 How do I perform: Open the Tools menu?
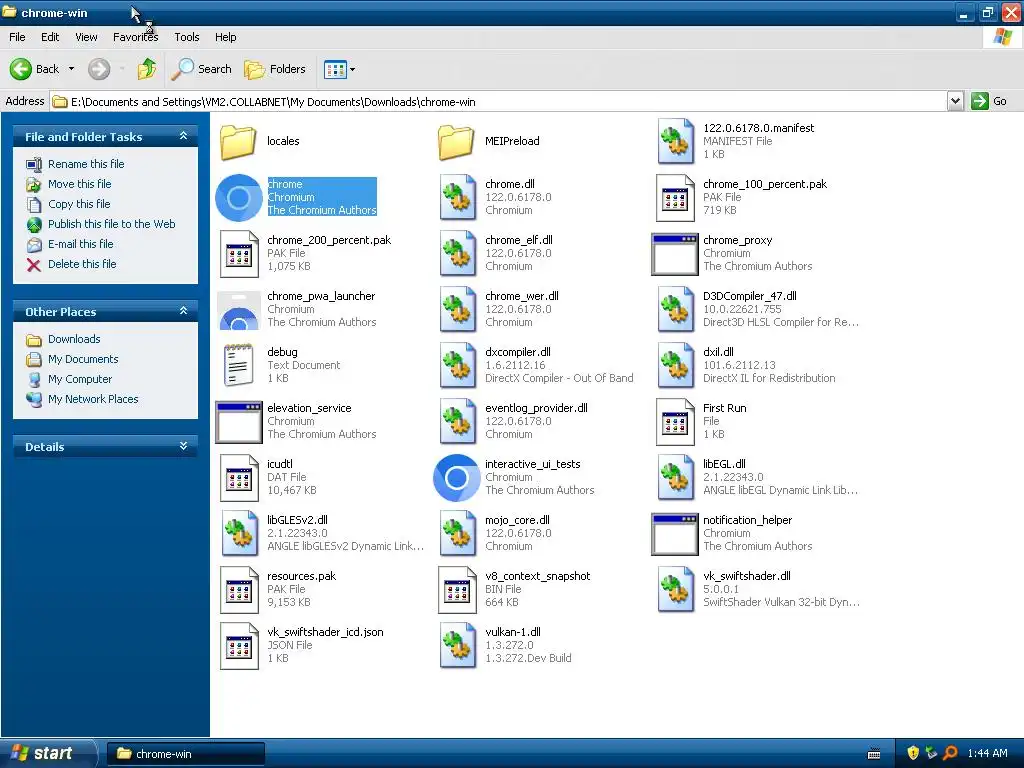click(x=187, y=37)
